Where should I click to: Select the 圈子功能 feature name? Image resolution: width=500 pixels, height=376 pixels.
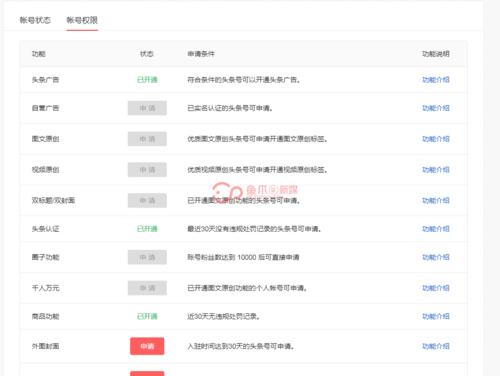45,257
